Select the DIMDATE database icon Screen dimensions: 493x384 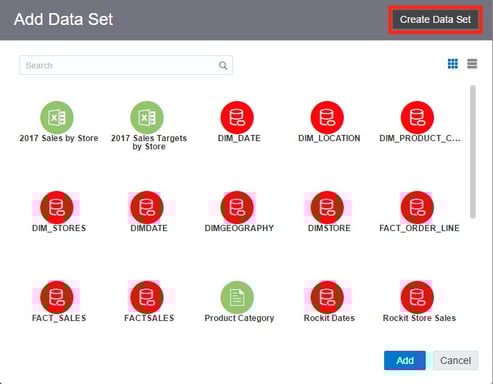pos(147,207)
